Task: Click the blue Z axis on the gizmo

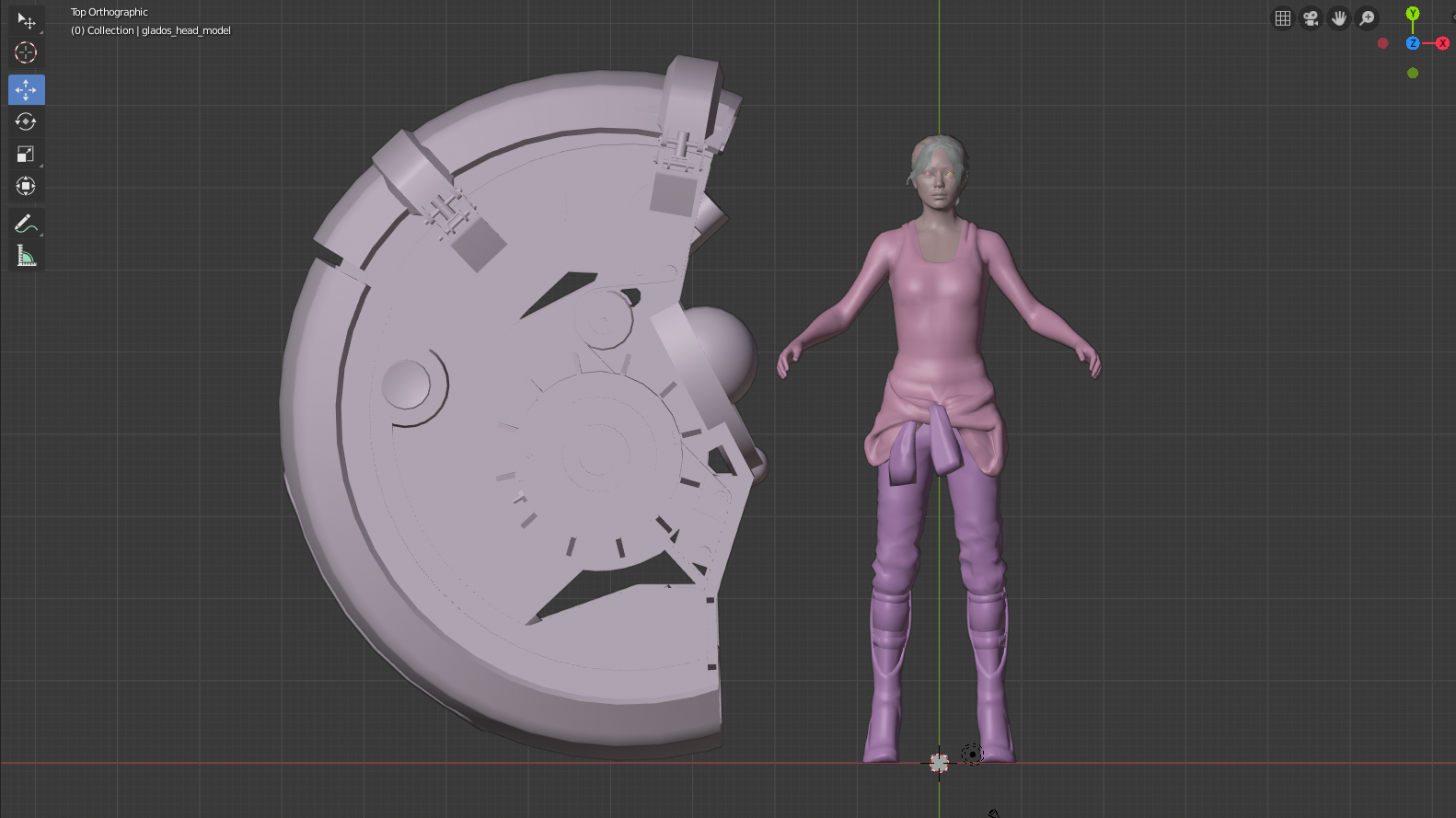Action: (1413, 43)
